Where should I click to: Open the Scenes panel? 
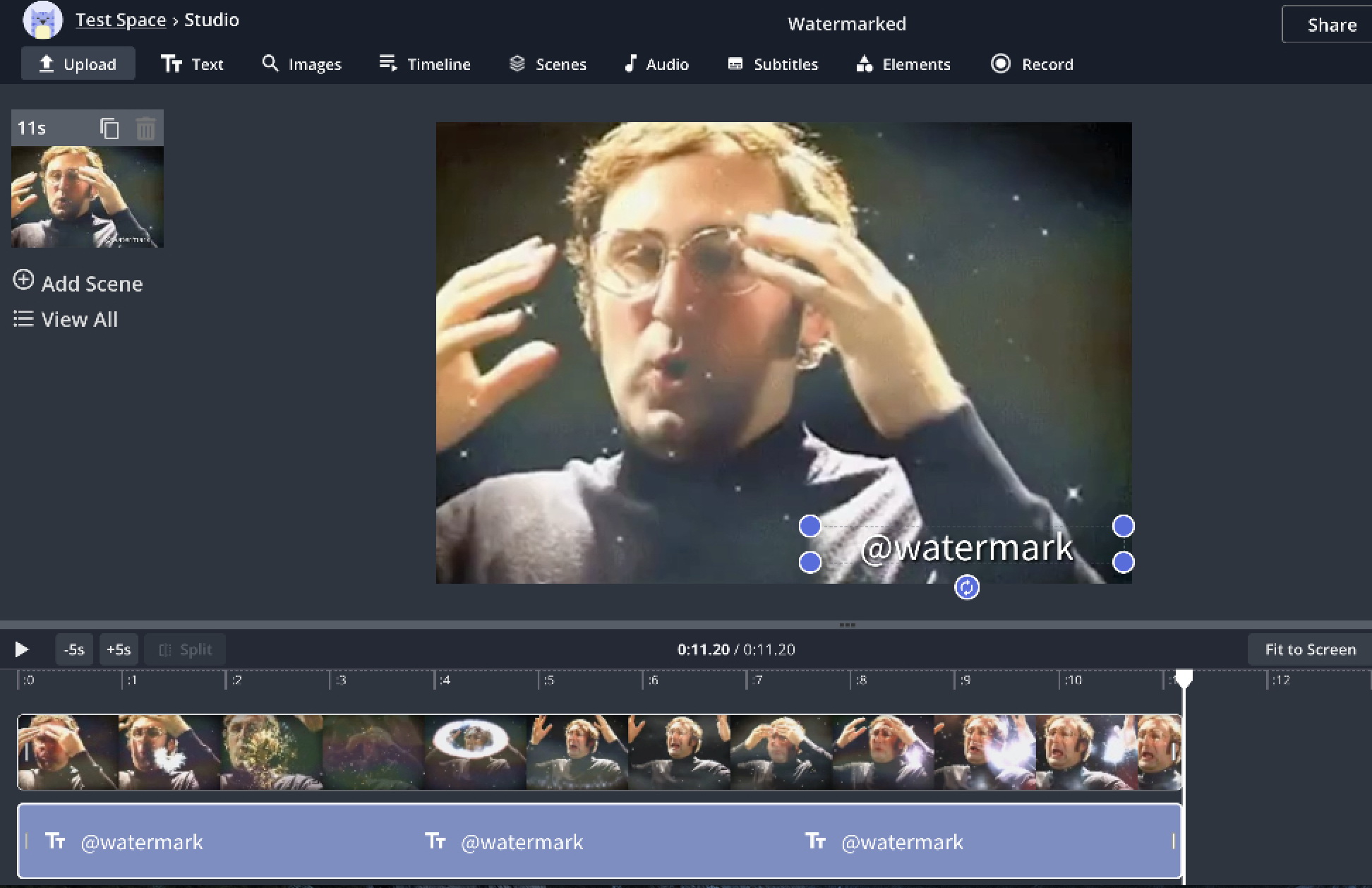(548, 64)
